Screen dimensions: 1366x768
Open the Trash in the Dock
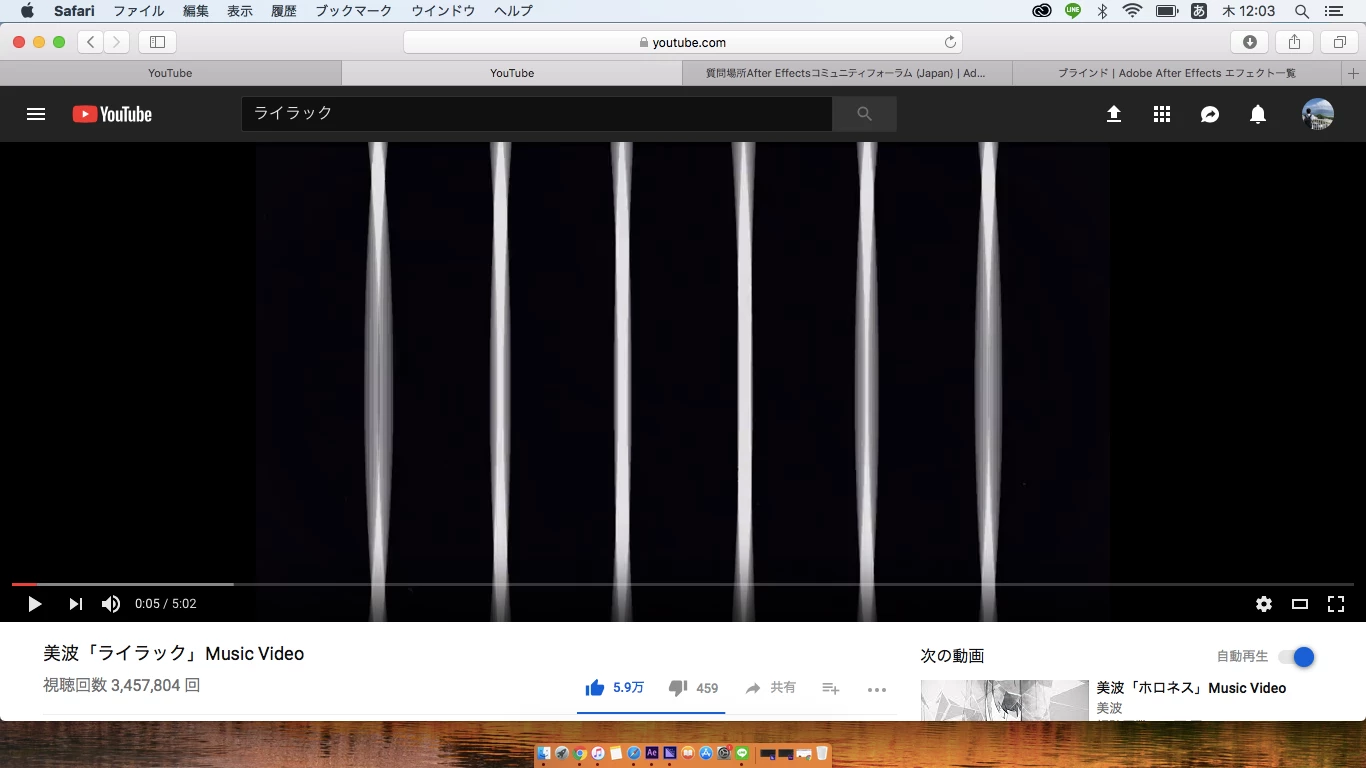point(821,753)
